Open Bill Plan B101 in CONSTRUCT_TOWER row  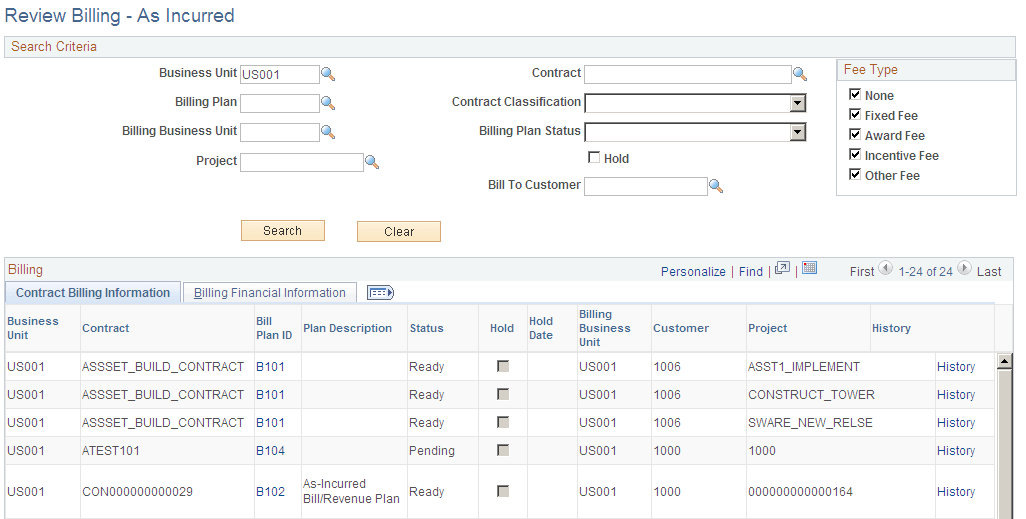click(x=270, y=395)
